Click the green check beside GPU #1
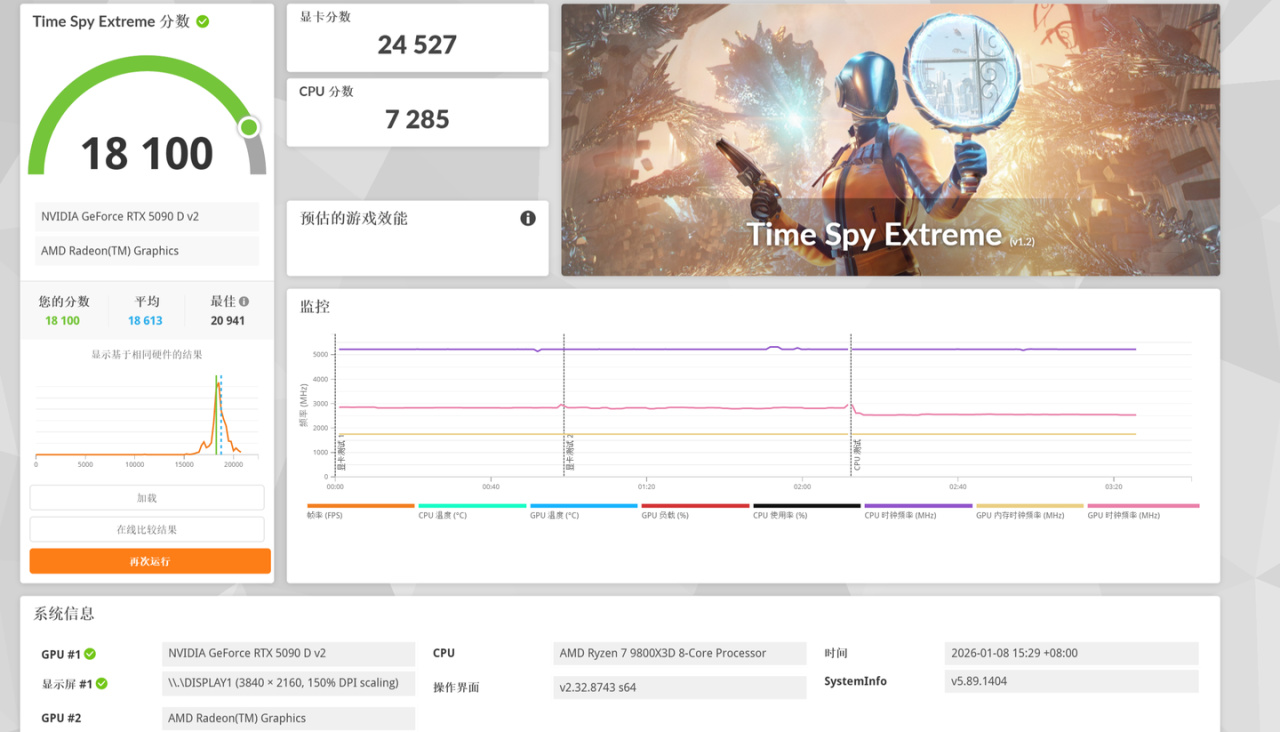This screenshot has height=732, width=1280. [90, 654]
